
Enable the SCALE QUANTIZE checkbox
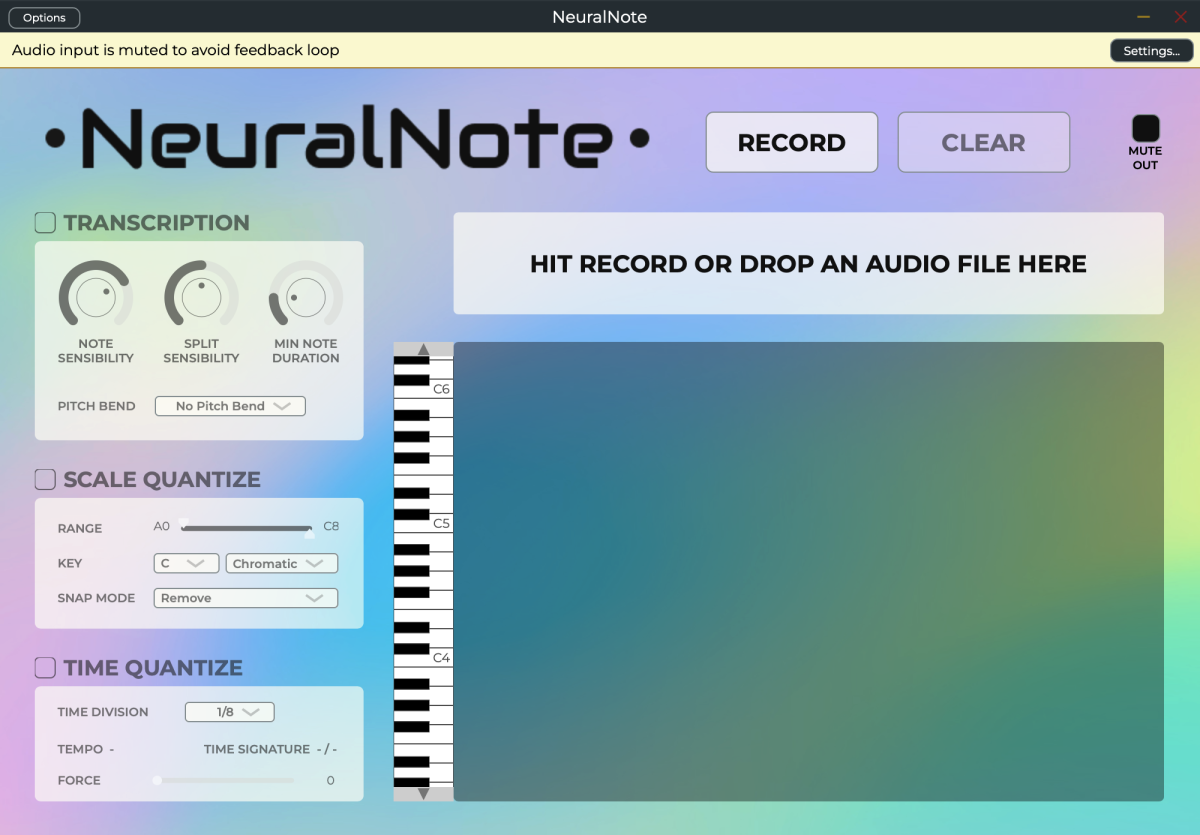(x=45, y=479)
